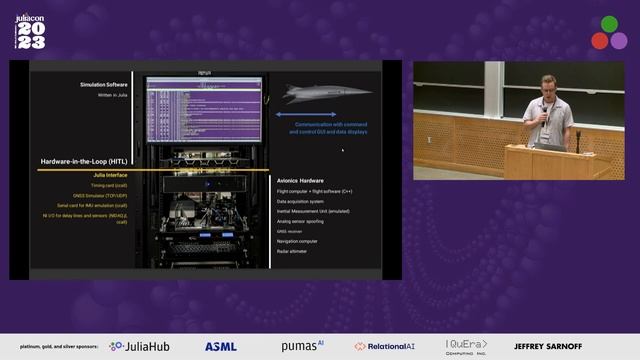Click the 'Hardware-in-the-Loop (HITL)' heading
The image size is (640, 360).
click(84, 162)
